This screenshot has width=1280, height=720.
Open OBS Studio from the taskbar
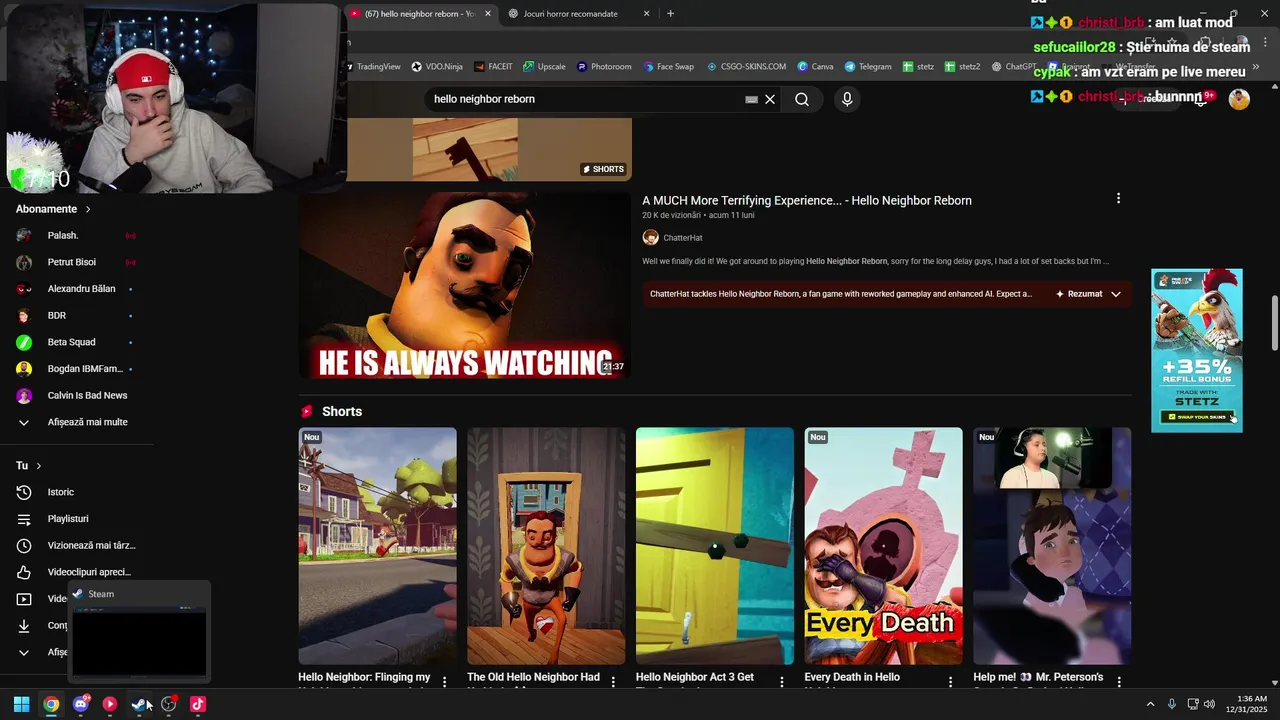(168, 704)
